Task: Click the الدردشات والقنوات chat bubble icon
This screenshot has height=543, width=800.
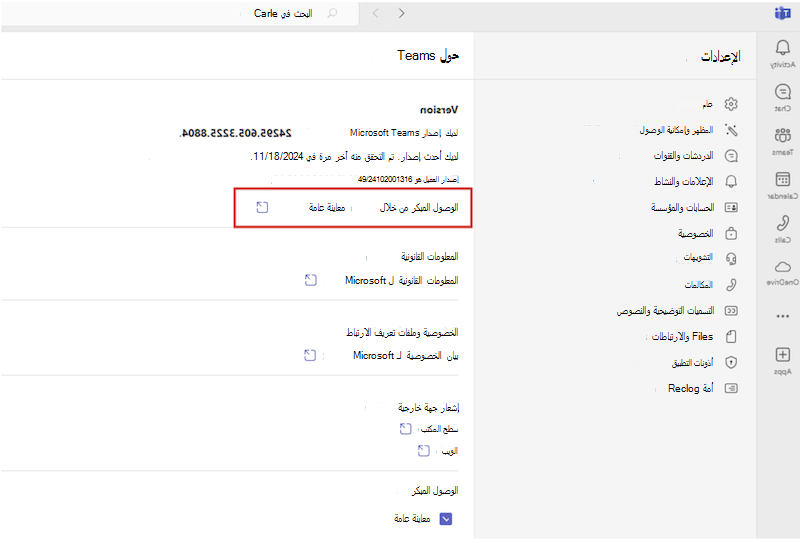Action: (x=731, y=156)
